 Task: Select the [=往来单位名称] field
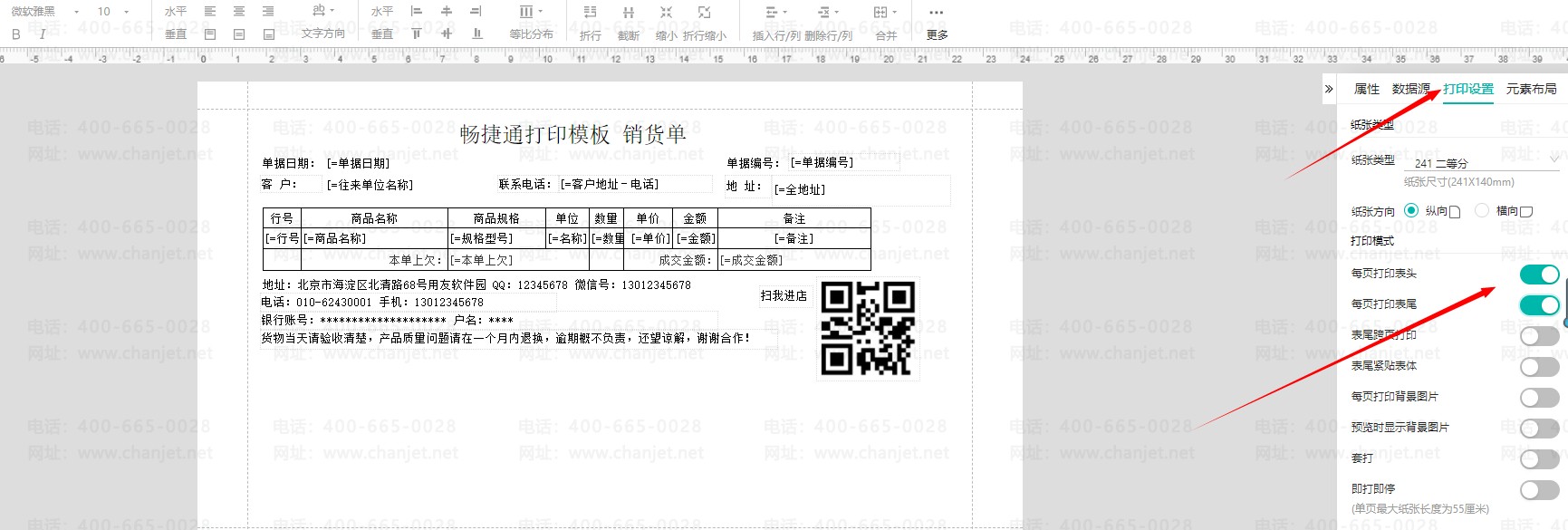click(370, 185)
